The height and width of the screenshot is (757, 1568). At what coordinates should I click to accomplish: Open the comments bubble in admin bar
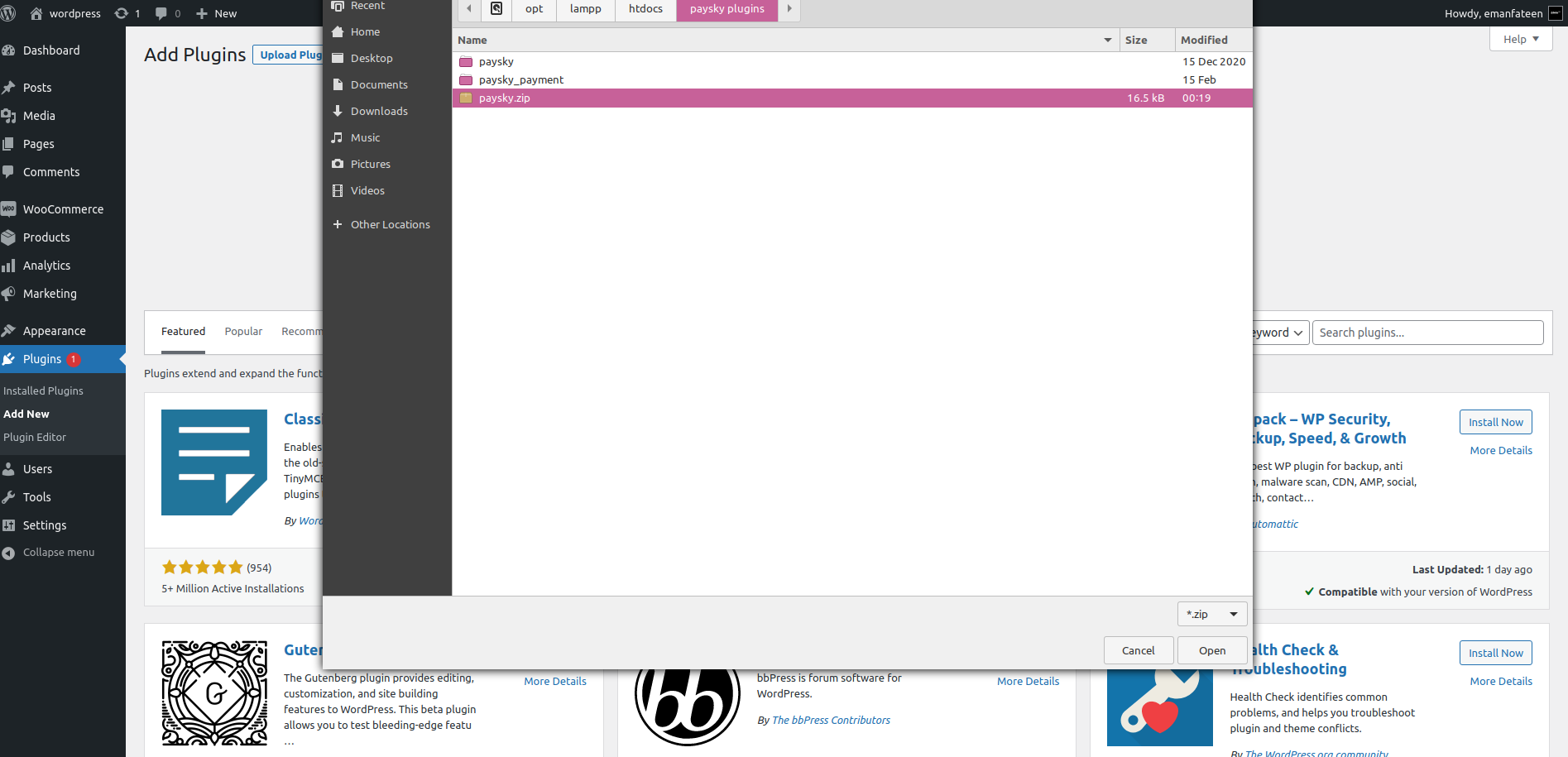[x=161, y=13]
